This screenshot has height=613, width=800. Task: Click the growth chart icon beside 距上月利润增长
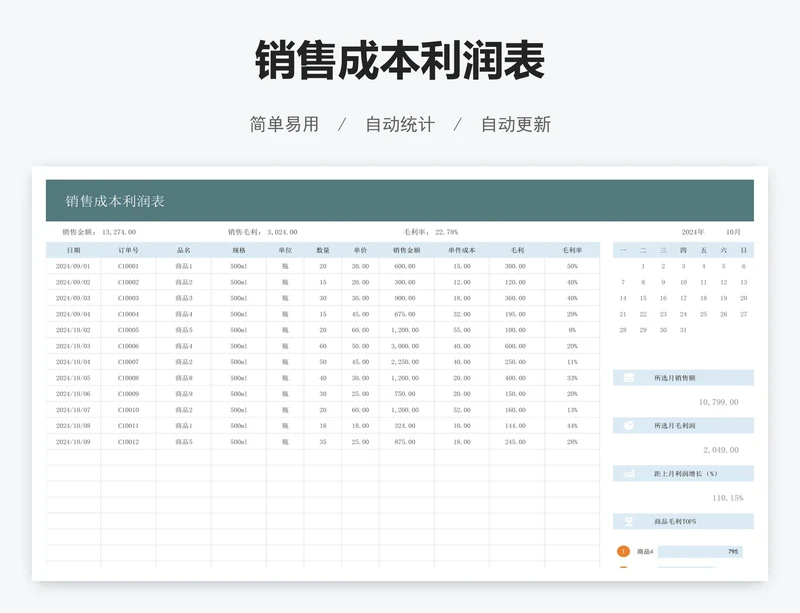pos(629,474)
